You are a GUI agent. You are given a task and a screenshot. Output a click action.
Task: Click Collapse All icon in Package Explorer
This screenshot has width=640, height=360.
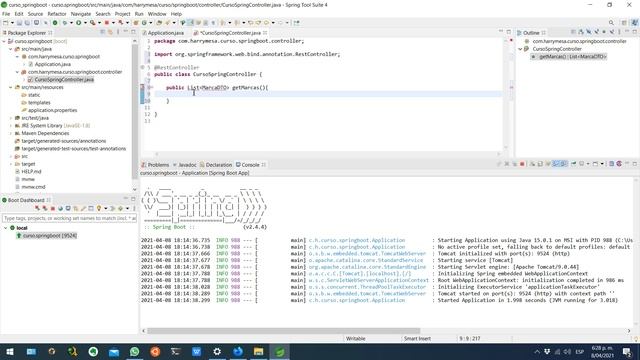point(102,32)
